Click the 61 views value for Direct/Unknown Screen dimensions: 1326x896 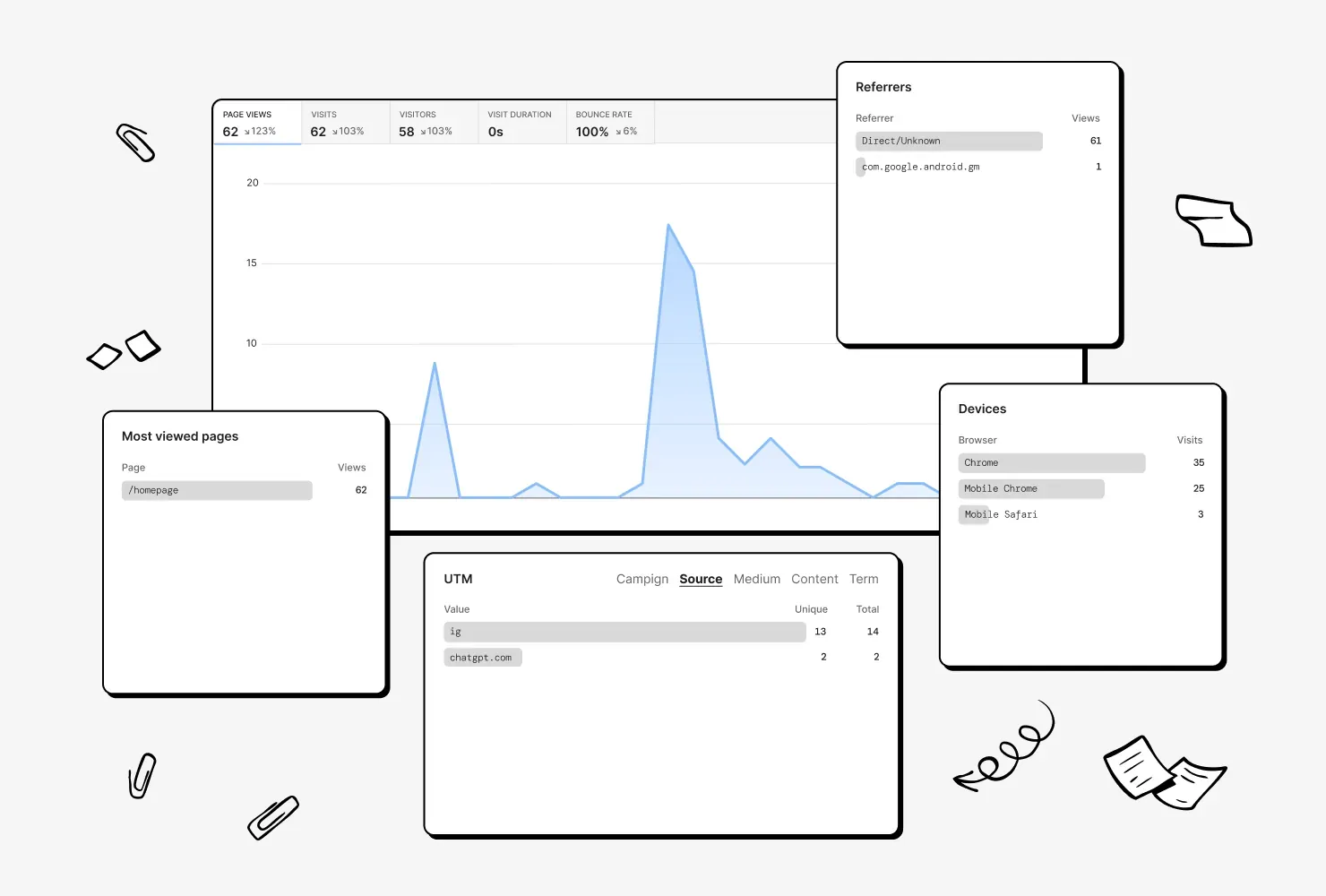[1096, 141]
